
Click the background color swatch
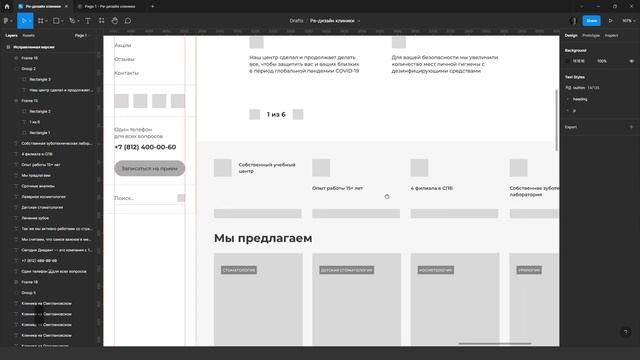point(568,61)
